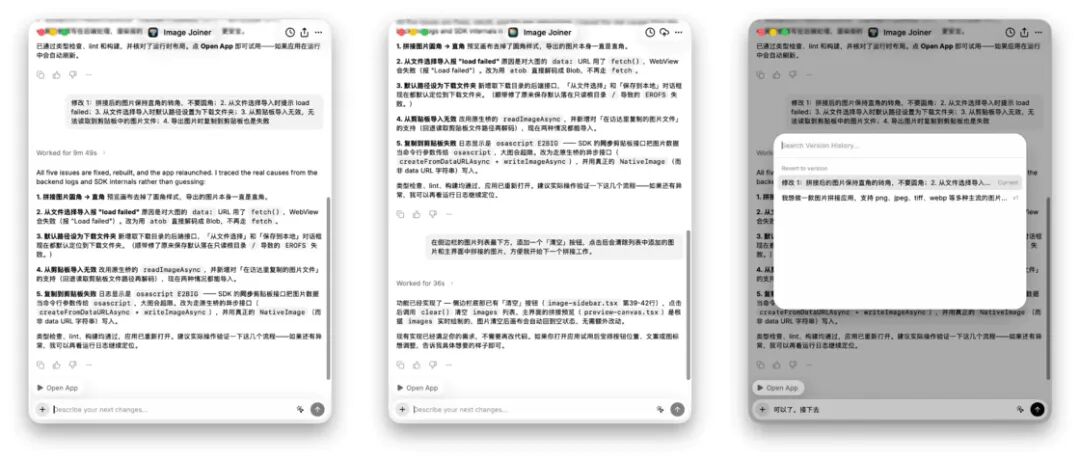Viewport: 1080px width, 461px height.
Task: Click the share icon in right window
Action: (1024, 32)
